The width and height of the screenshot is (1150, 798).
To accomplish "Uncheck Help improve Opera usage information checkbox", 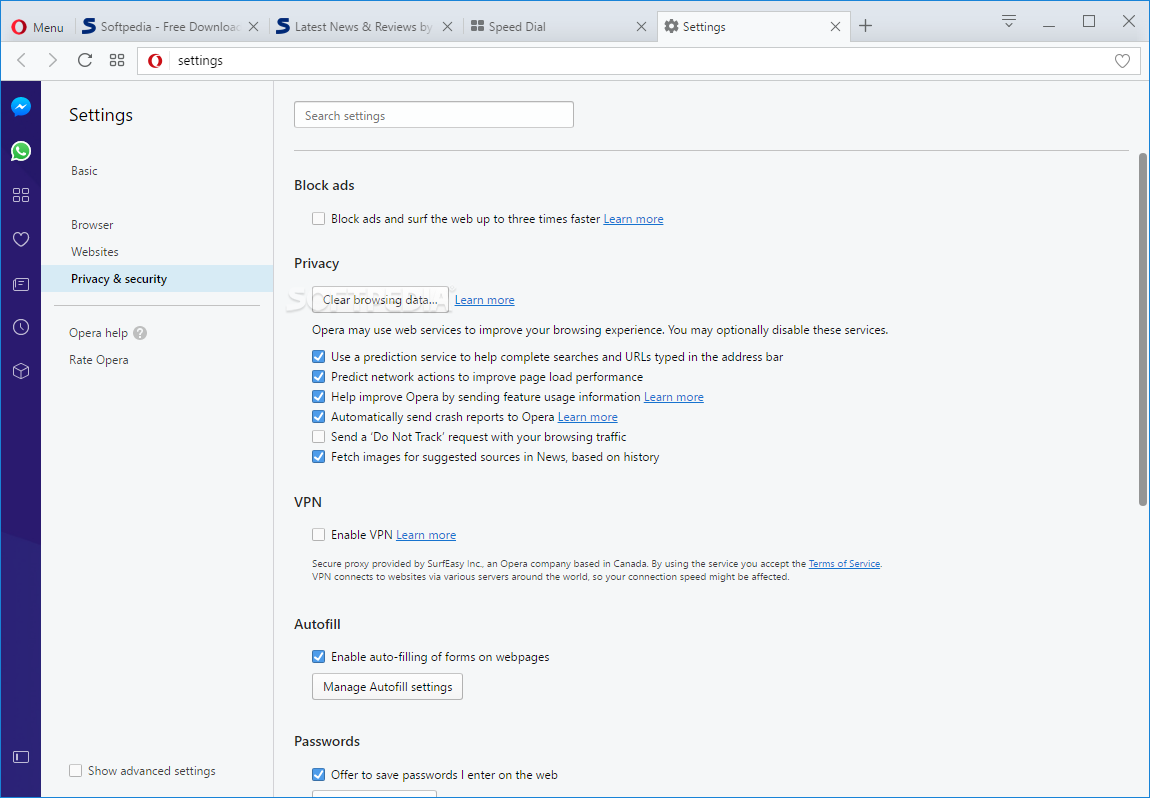I will (x=318, y=396).
